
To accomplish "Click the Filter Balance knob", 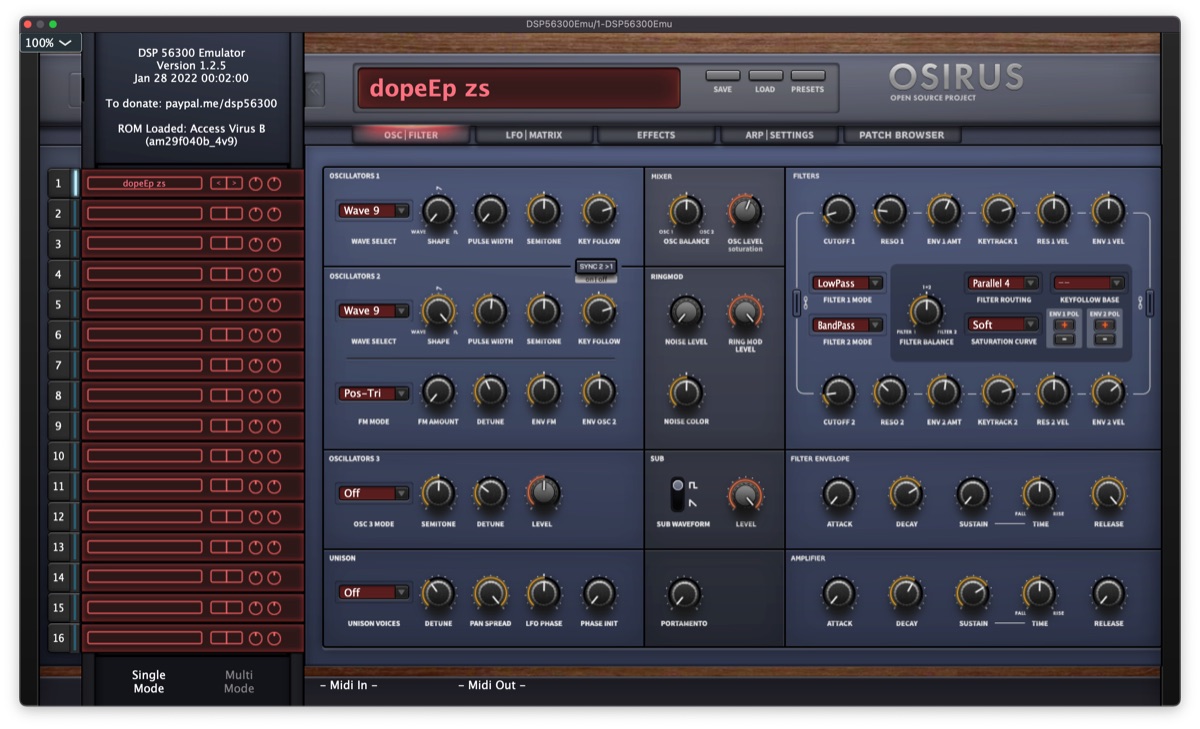I will pyautogui.click(x=925, y=311).
